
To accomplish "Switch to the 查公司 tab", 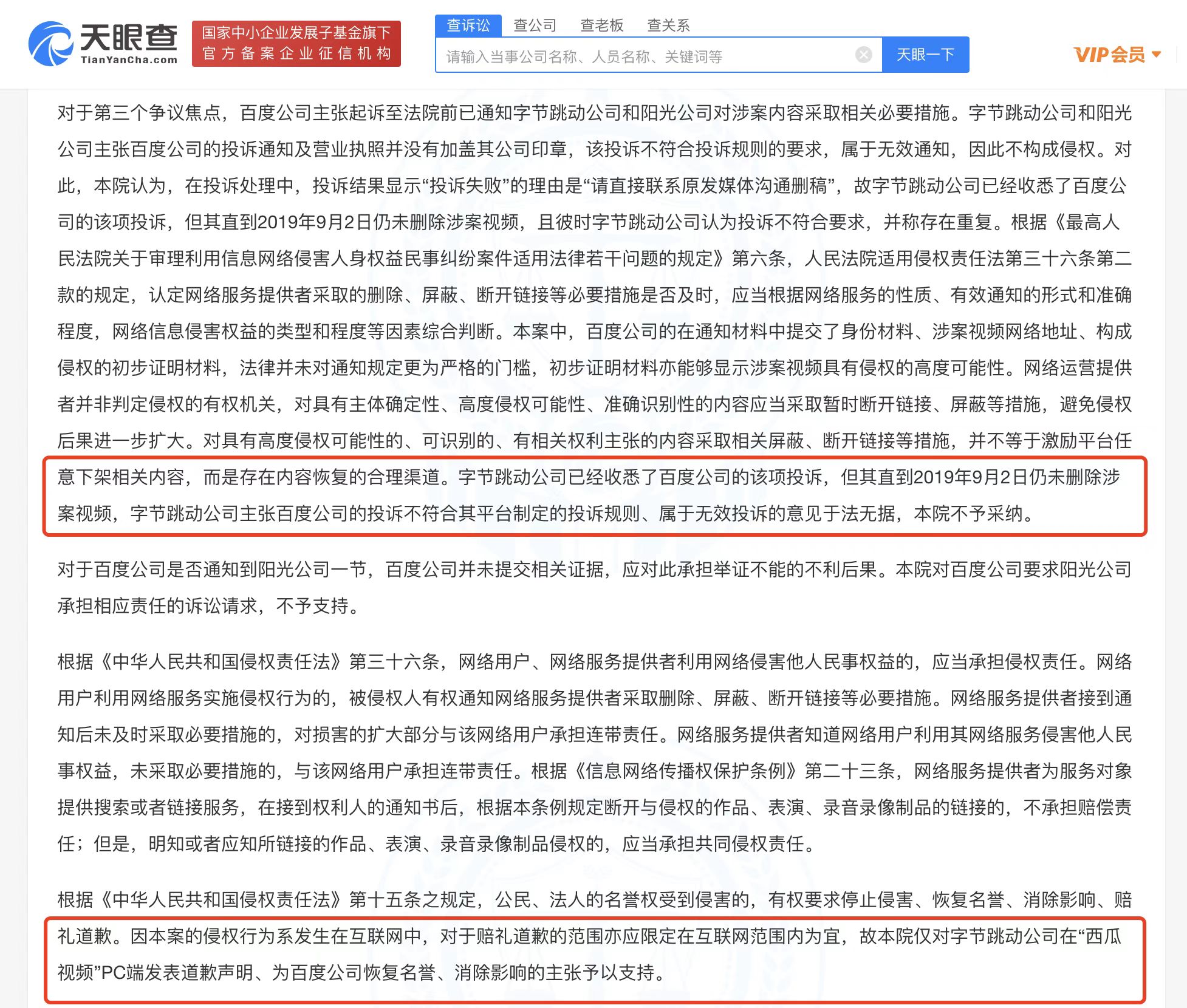I will click(535, 26).
